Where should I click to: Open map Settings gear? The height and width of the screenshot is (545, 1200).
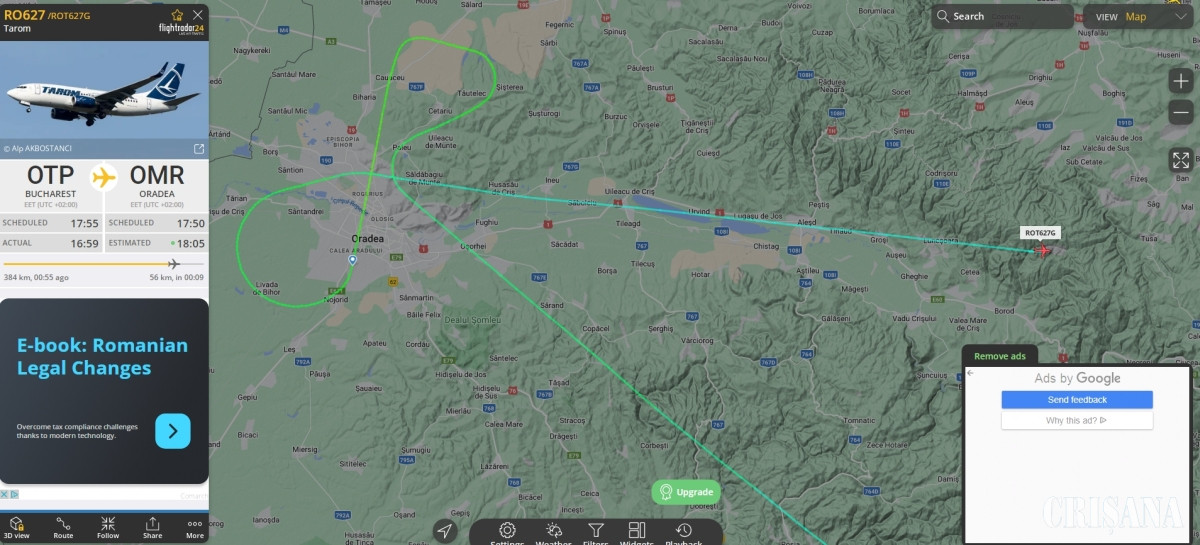(507, 532)
